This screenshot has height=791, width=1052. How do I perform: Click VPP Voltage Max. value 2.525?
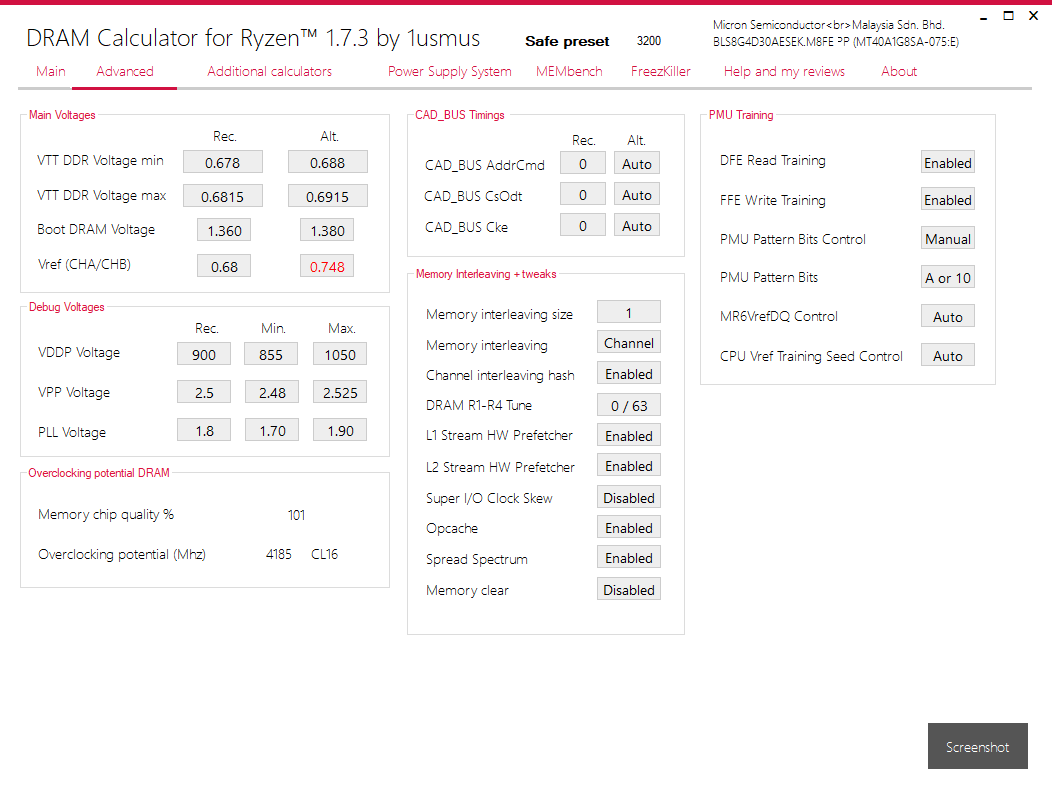click(340, 392)
